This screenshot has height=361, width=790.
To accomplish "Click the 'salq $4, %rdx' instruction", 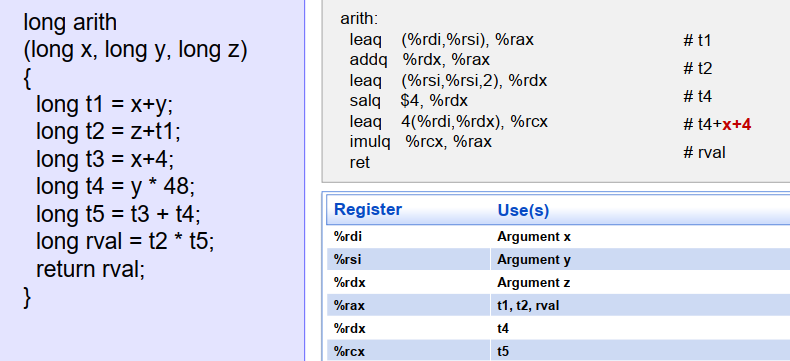I will click(409, 101).
